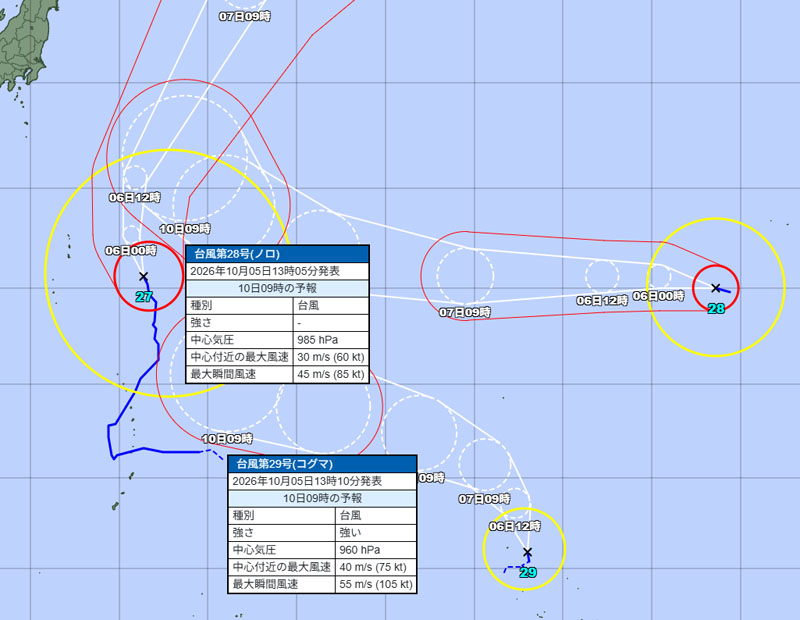Screen dimensions: 800x620
Task: Select the cyan number 28 typhoon label
Action: (716, 308)
